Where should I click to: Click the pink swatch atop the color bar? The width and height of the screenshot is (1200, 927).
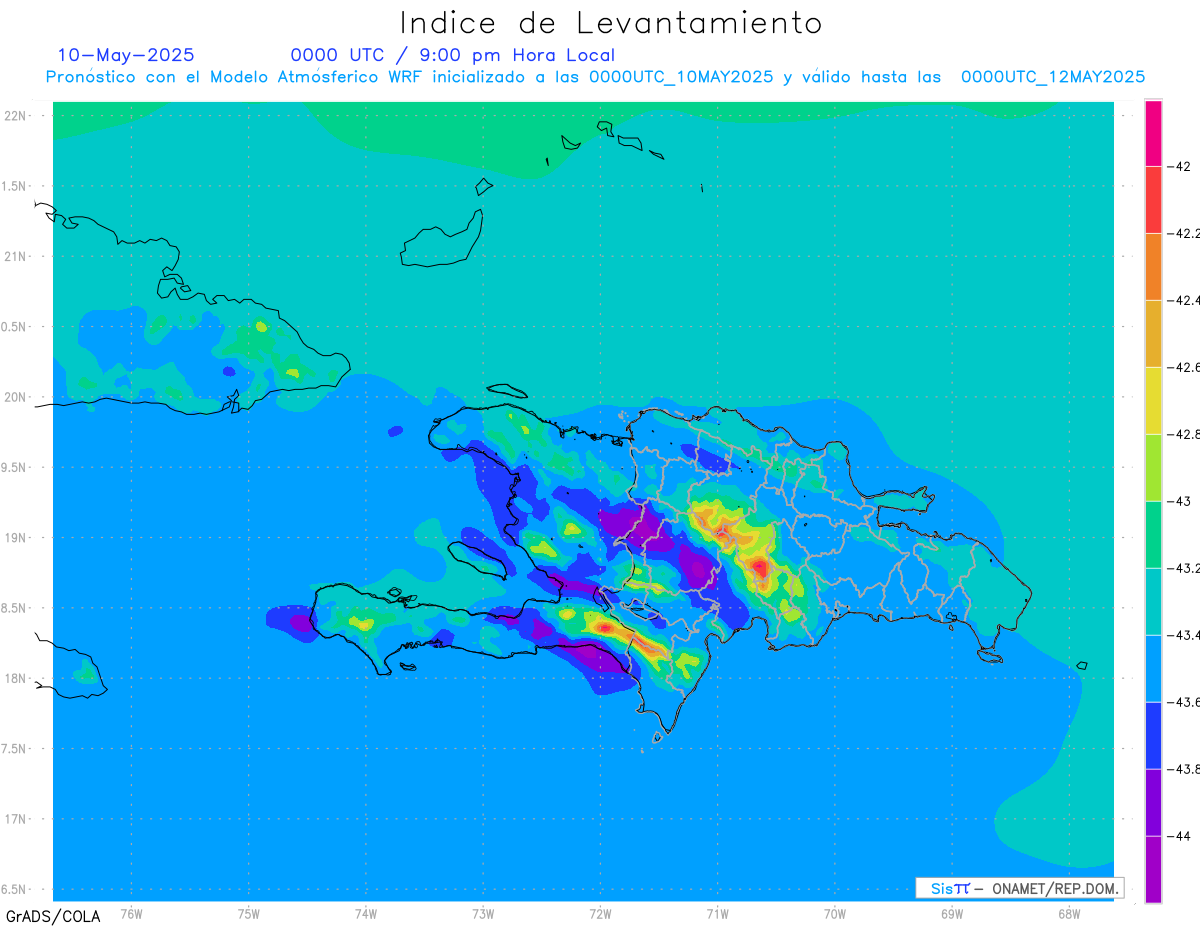pos(1153,132)
